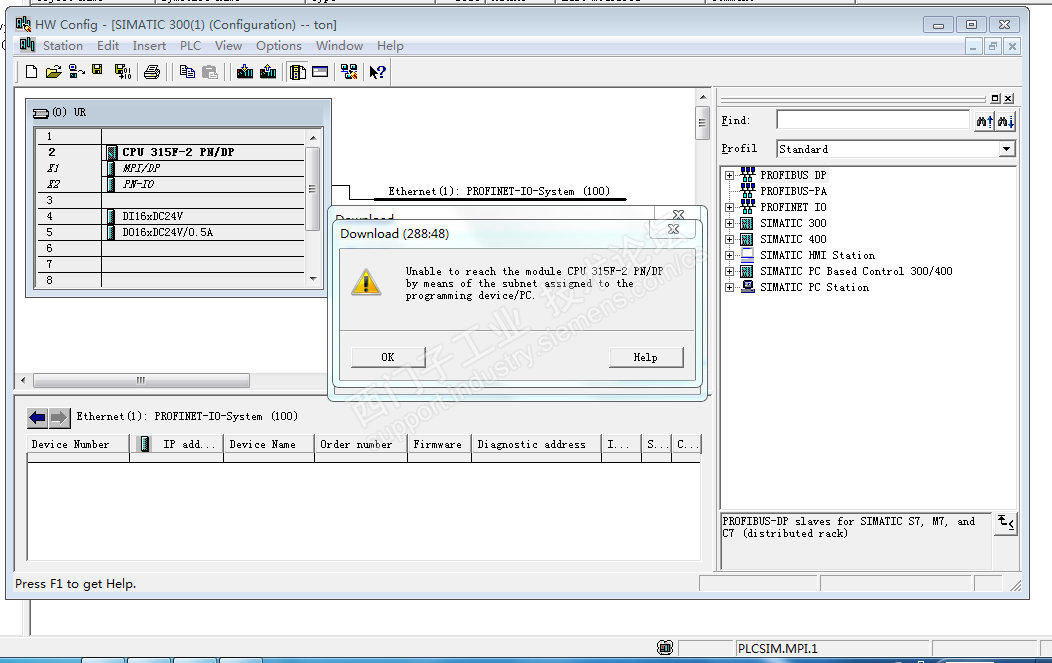Image resolution: width=1052 pixels, height=663 pixels.
Task: Click the Open folder toolbar icon
Action: pyautogui.click(x=54, y=72)
